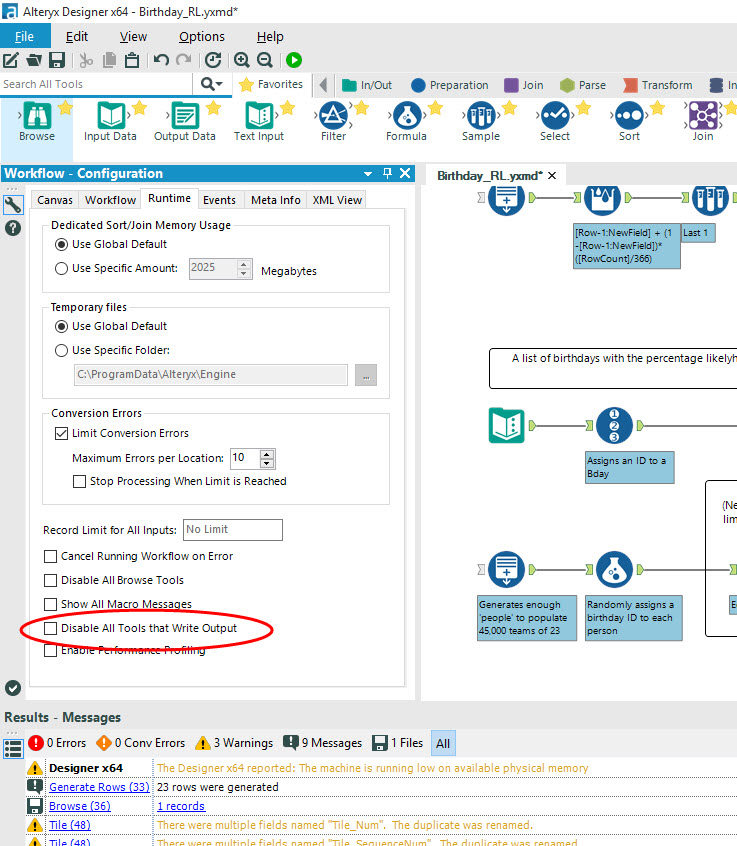Filter results by 9 Messages
This screenshot has height=846, width=737.
pos(323,743)
